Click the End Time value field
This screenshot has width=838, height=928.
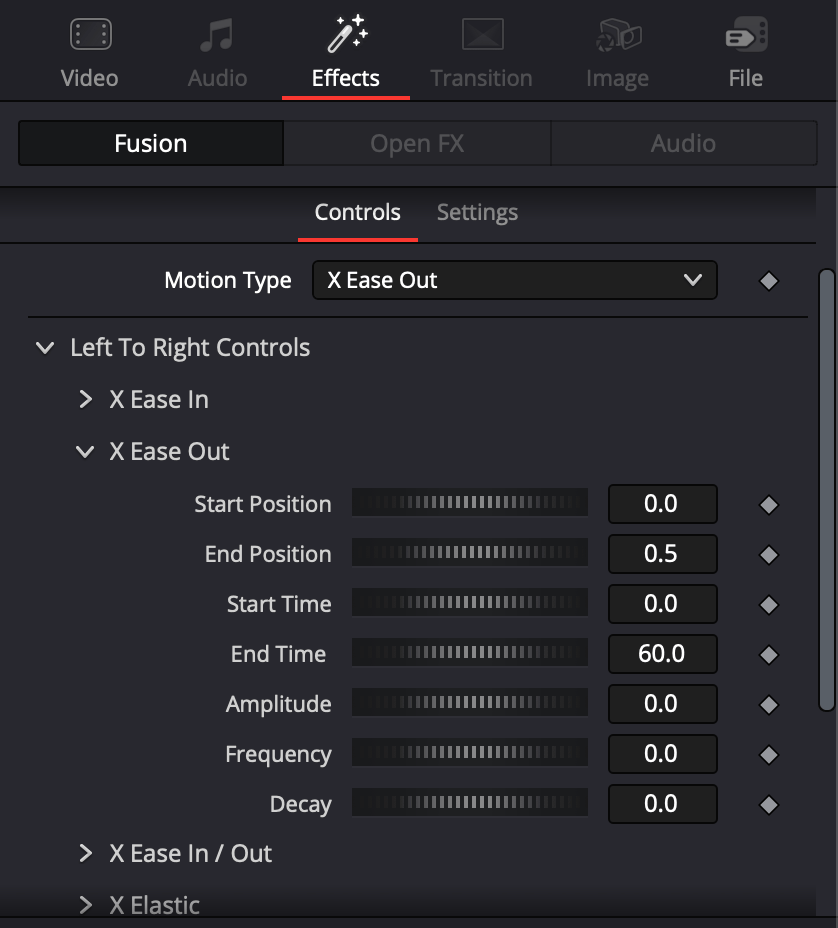pyautogui.click(x=662, y=654)
